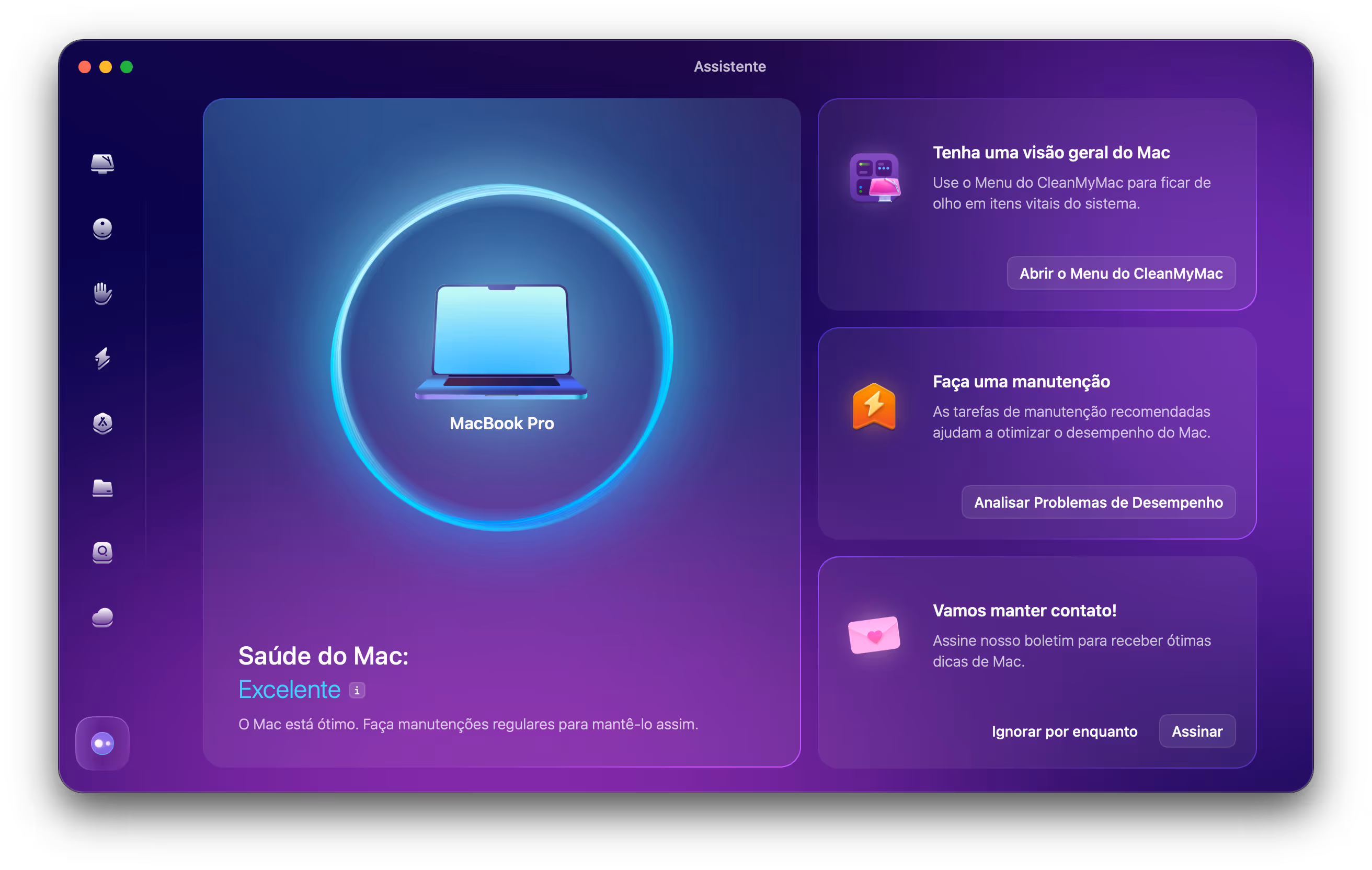Click Abrir o Menu do CleanMyMac

pos(1121,273)
